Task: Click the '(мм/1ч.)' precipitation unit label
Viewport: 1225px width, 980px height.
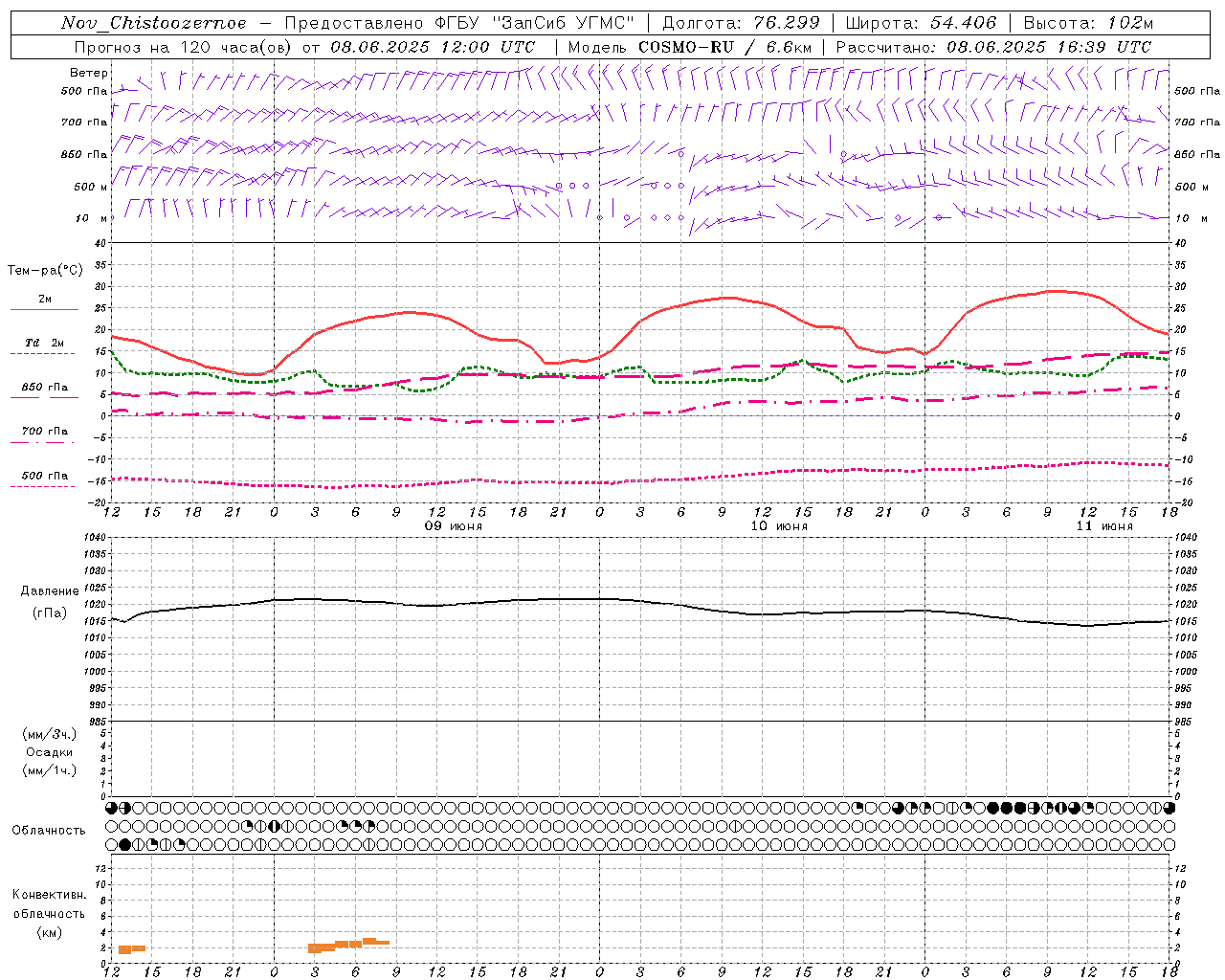Action: [x=49, y=770]
